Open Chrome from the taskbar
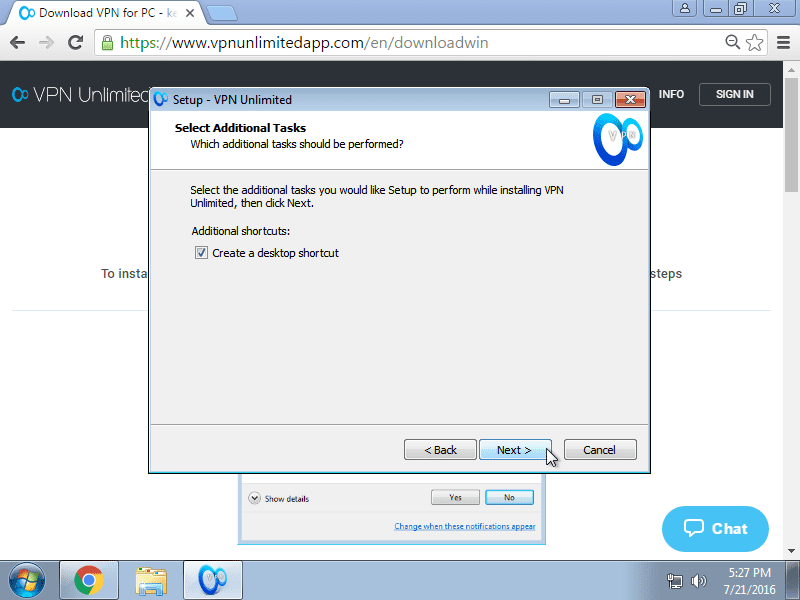This screenshot has width=800, height=600. [x=90, y=580]
